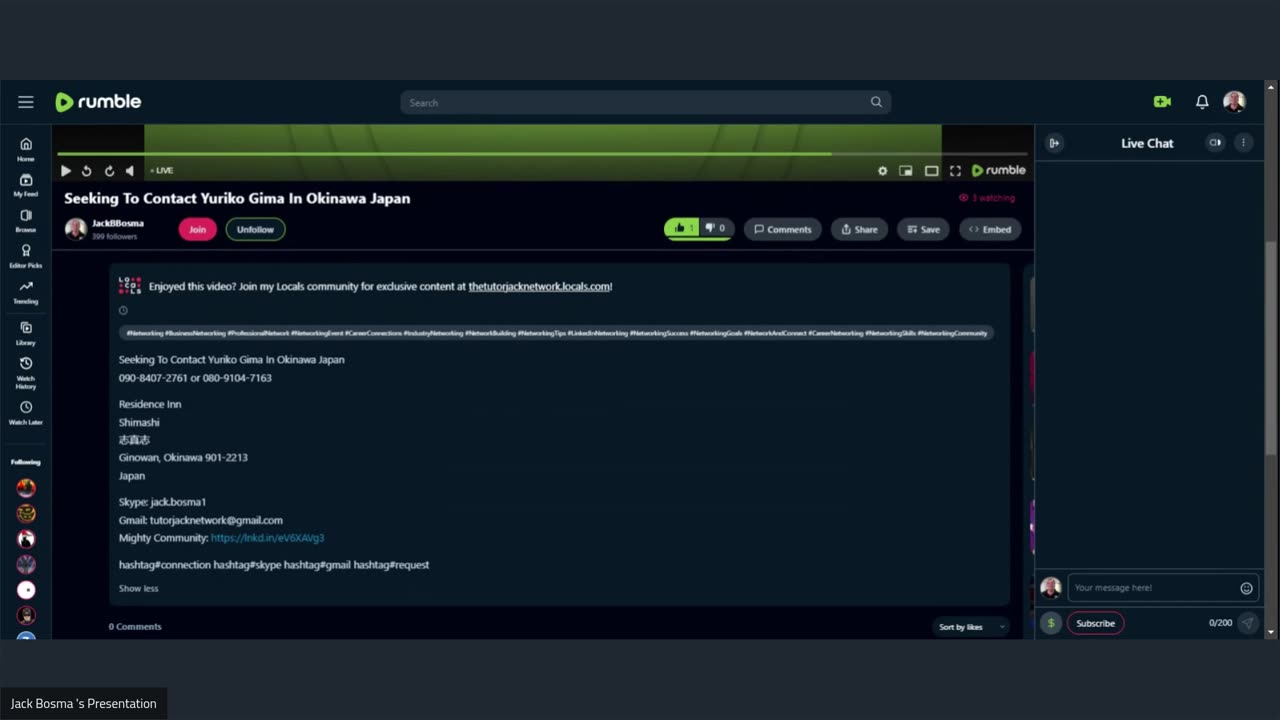
Task: Open the notifications bell
Action: point(1202,102)
